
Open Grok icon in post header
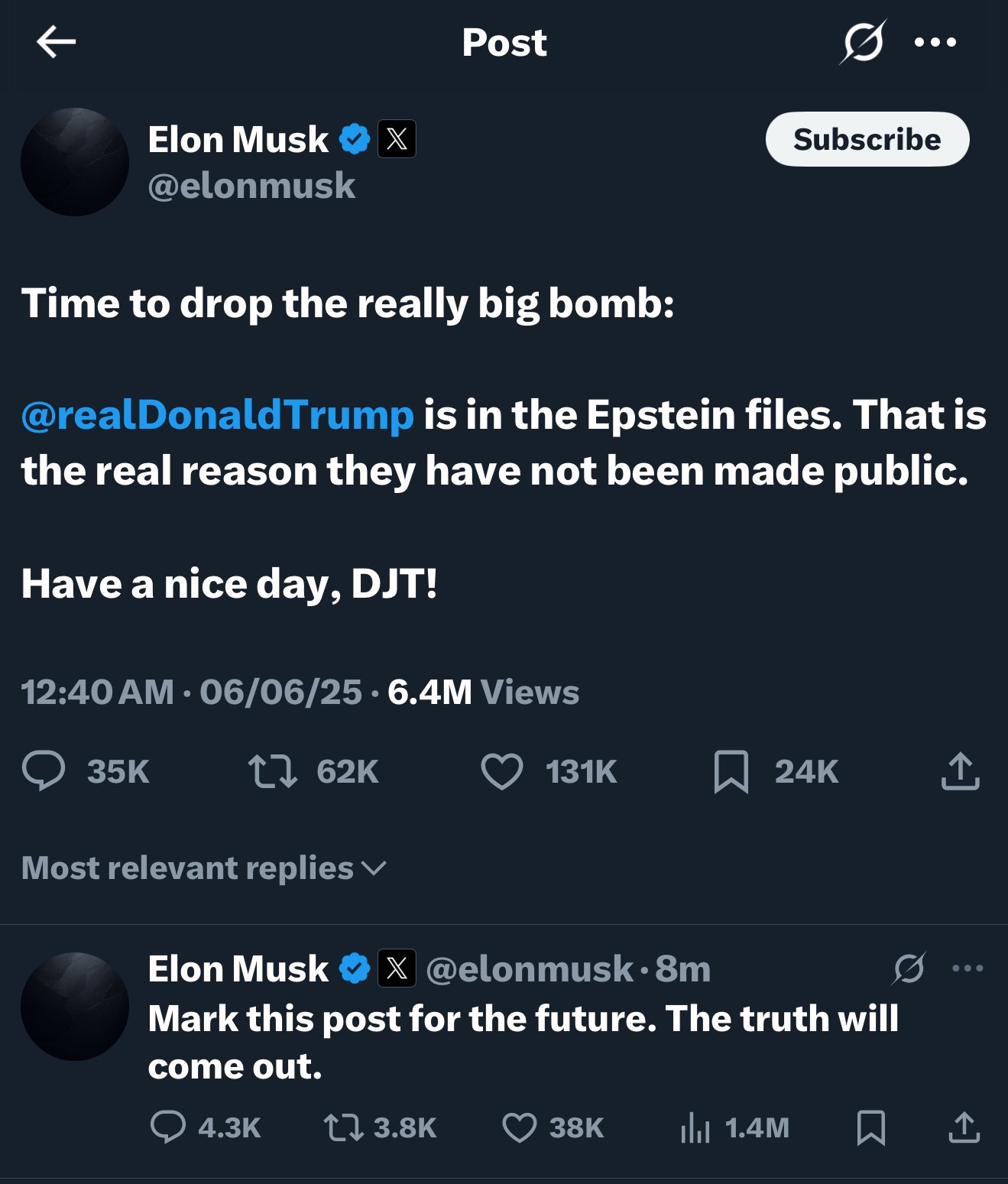(x=863, y=42)
